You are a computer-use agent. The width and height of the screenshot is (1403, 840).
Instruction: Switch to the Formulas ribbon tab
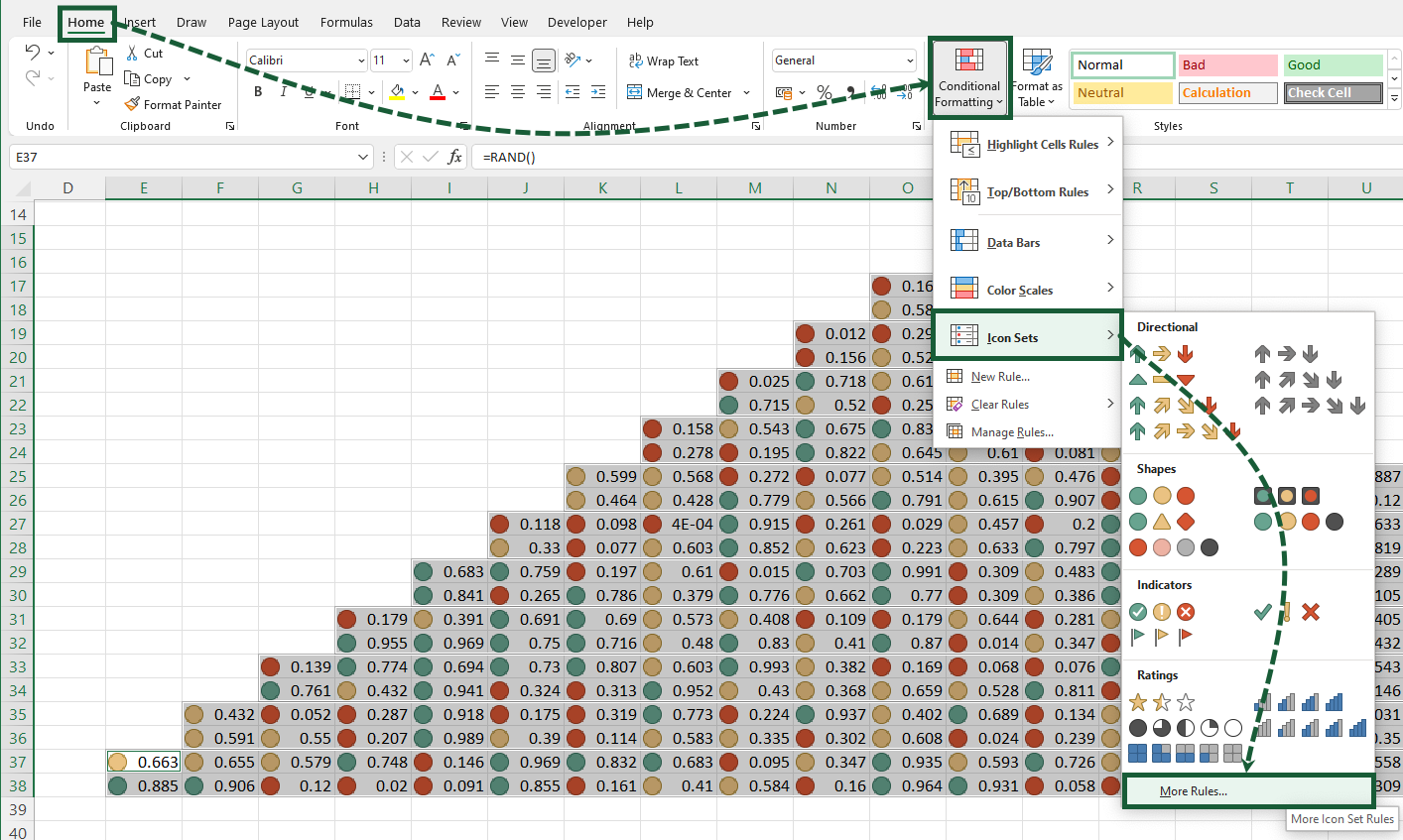[x=346, y=22]
